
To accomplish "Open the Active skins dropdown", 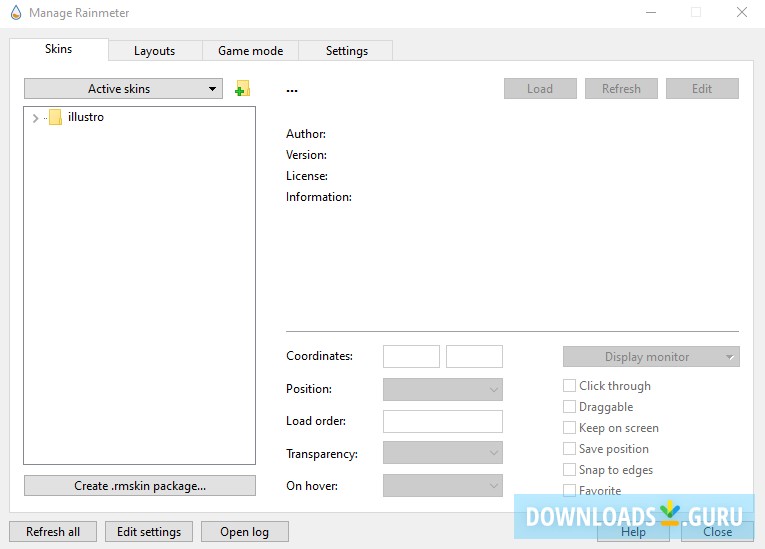I will (x=123, y=89).
